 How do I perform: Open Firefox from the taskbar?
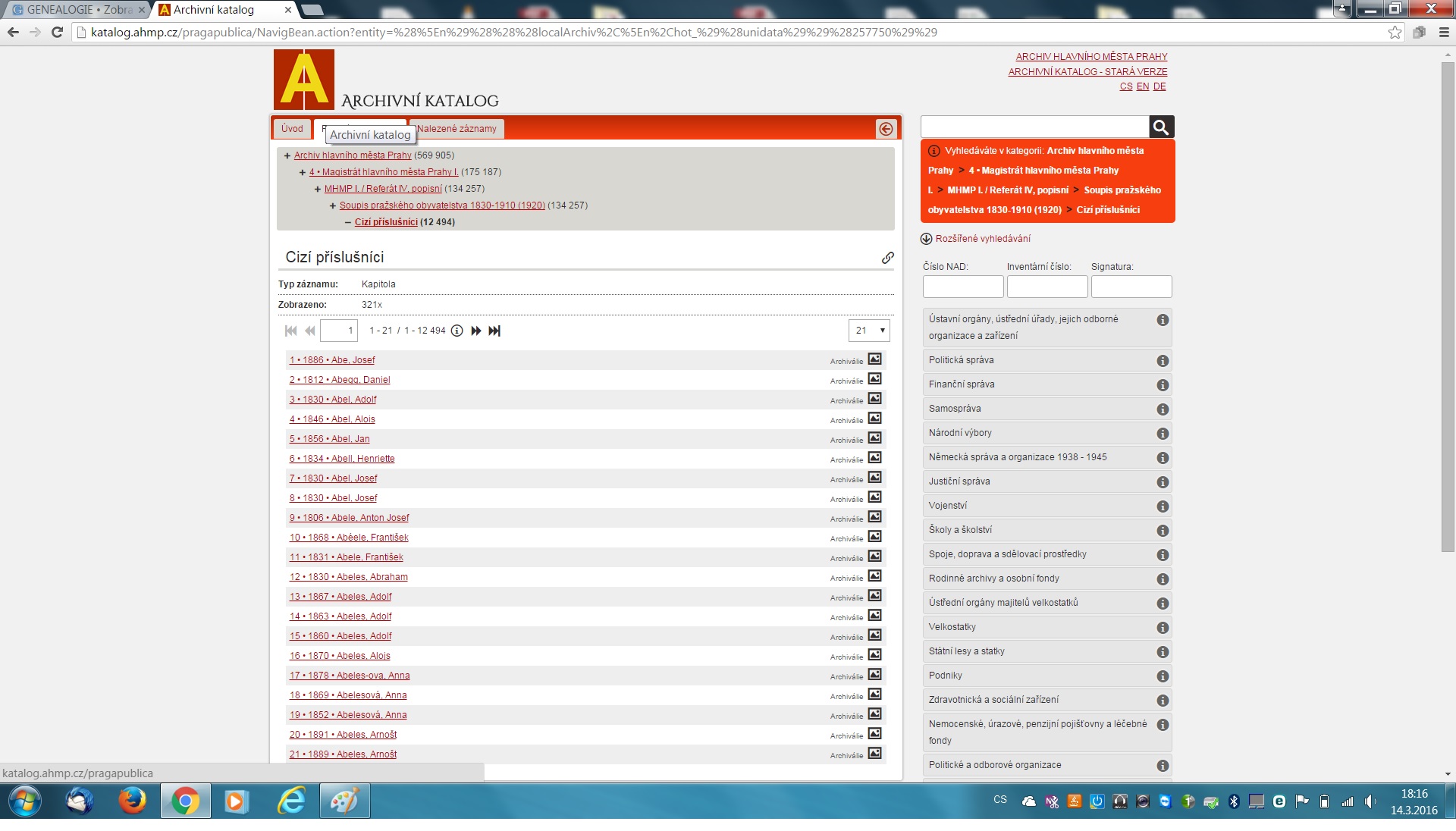coord(132,801)
